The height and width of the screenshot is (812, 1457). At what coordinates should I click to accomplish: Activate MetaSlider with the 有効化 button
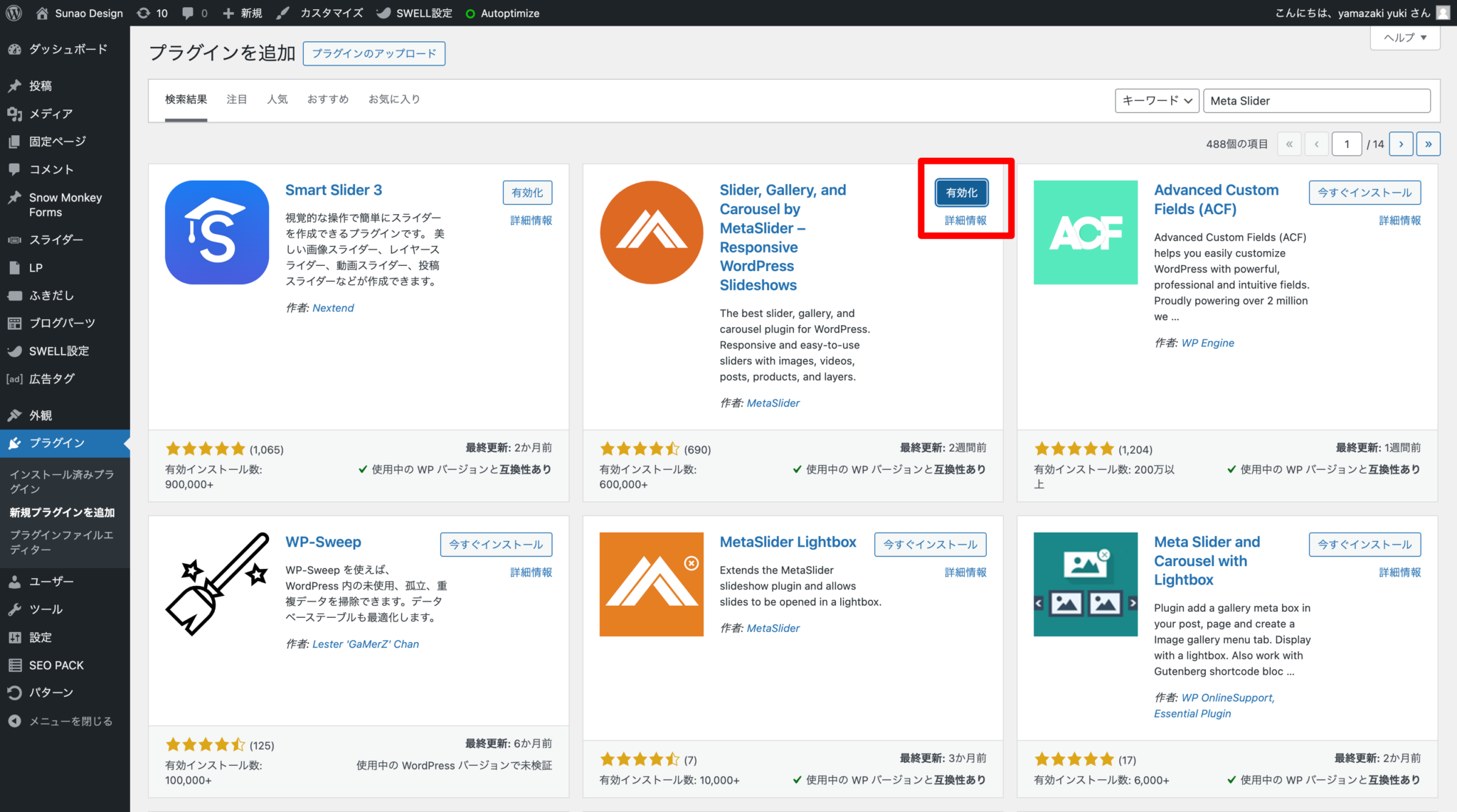coord(962,192)
